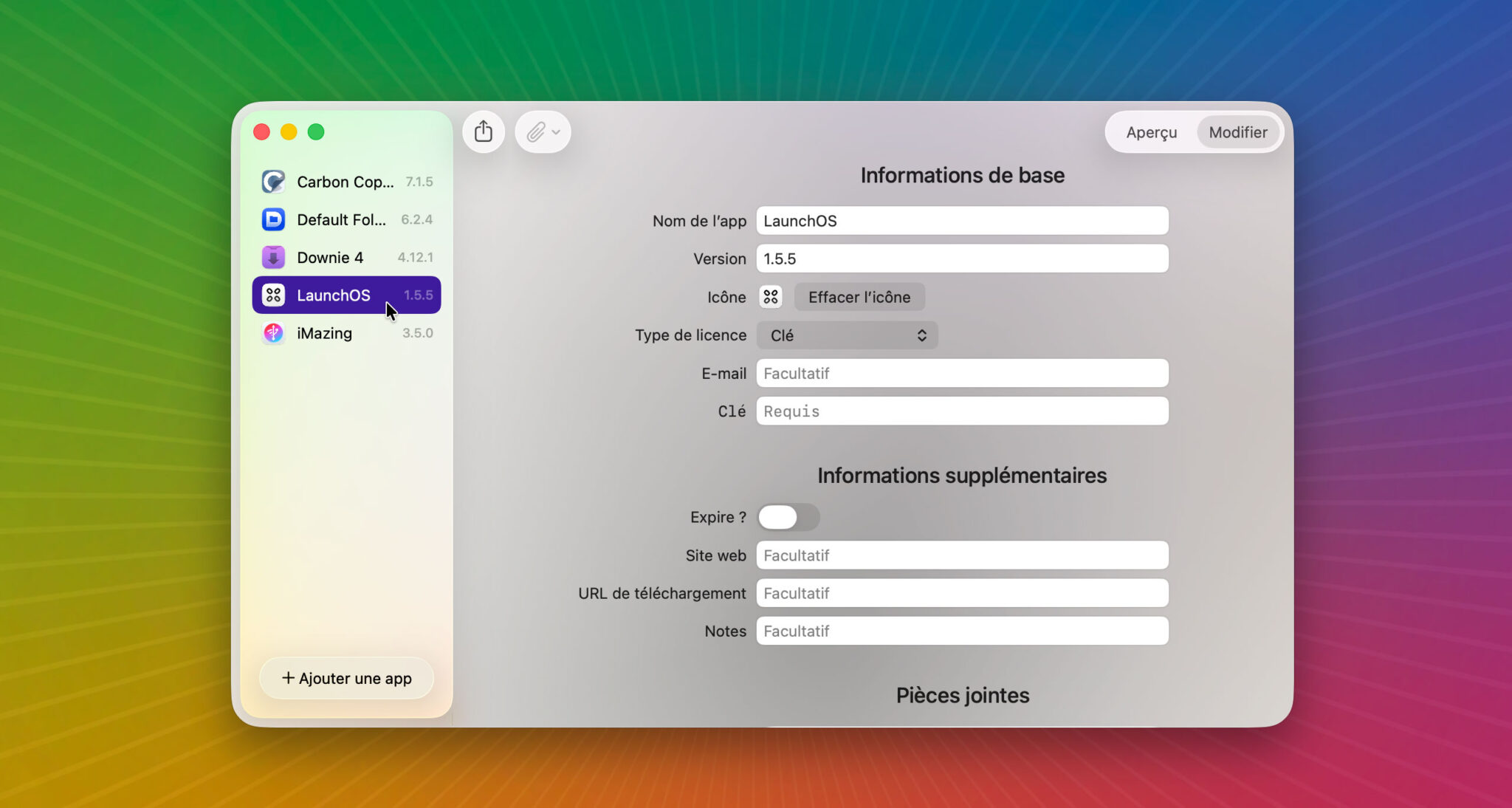Viewport: 1512px width, 808px height.
Task: Switch to the Aperçu tab
Action: tap(1151, 132)
